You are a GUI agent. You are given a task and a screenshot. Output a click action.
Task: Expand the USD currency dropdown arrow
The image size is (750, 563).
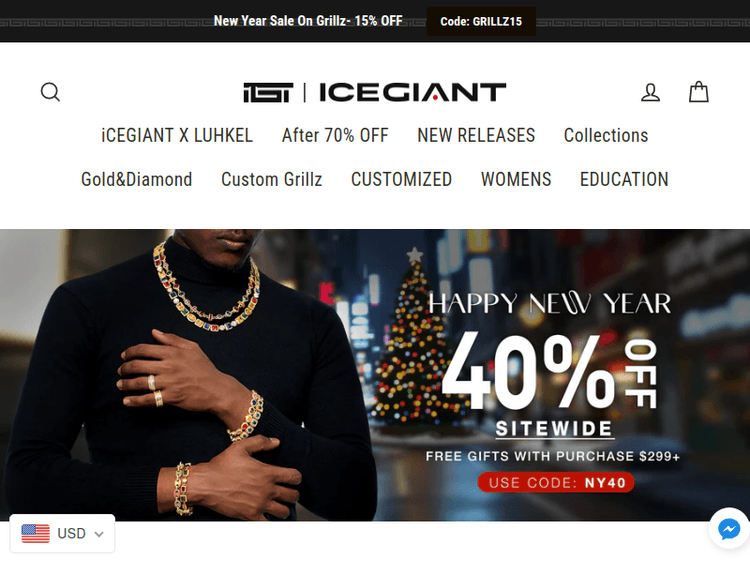[x=99, y=534]
